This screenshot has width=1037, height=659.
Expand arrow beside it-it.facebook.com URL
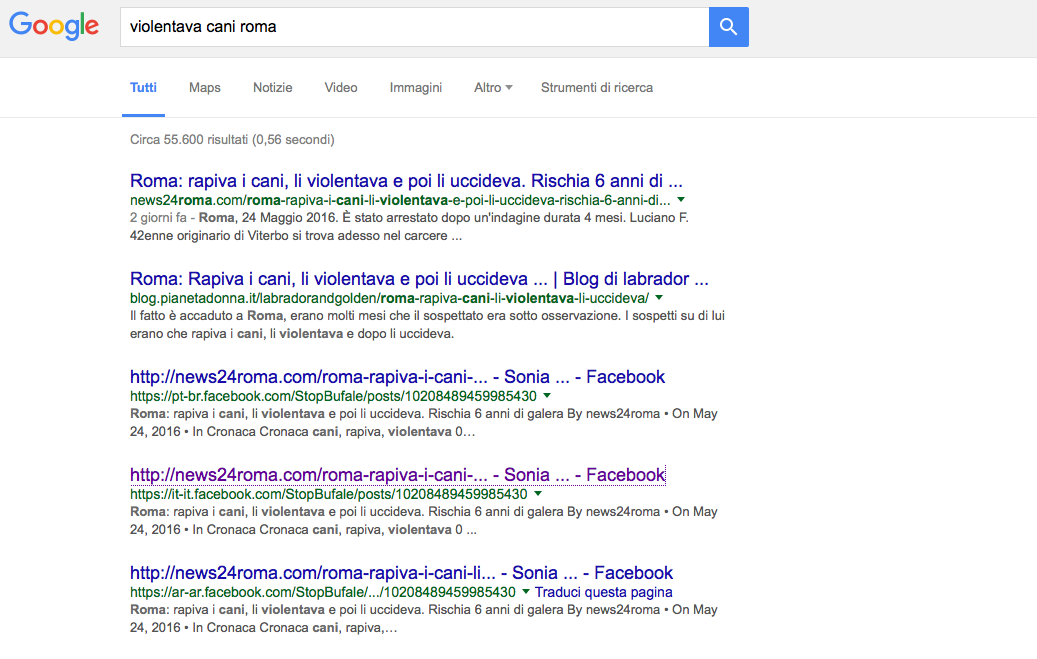tap(538, 494)
